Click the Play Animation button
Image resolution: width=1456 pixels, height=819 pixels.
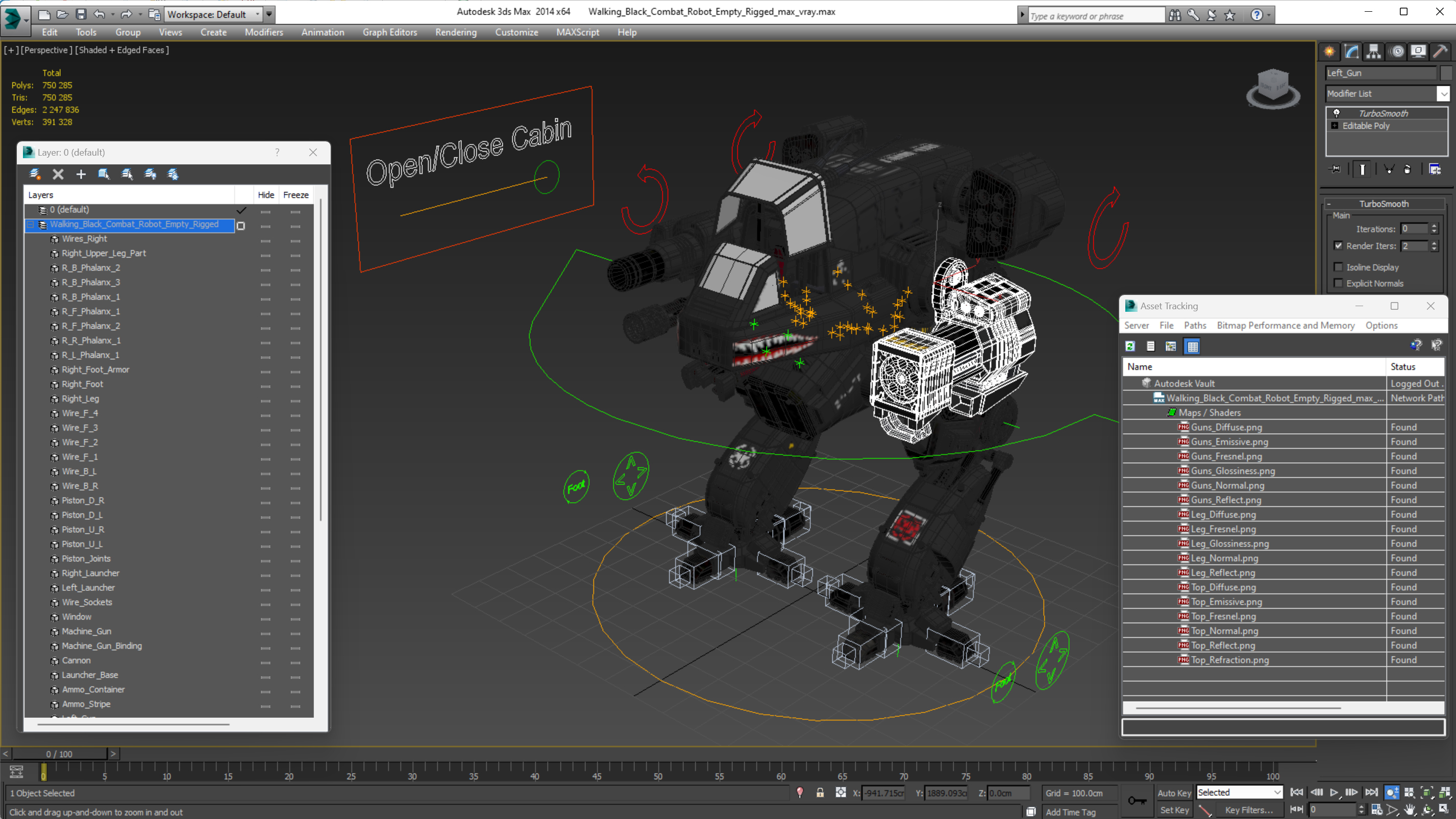point(1334,793)
